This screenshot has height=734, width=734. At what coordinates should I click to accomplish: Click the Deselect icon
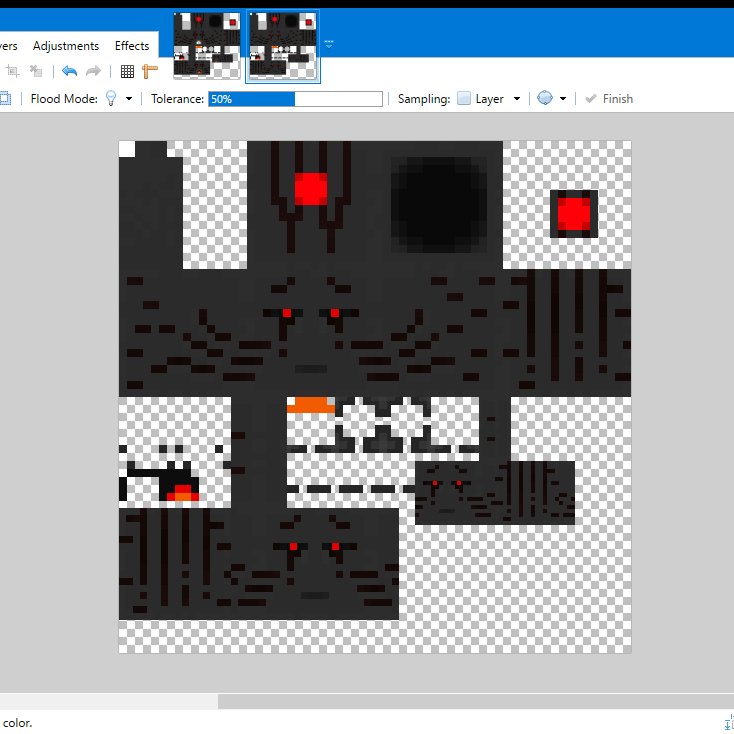pyautogui.click(x=36, y=71)
